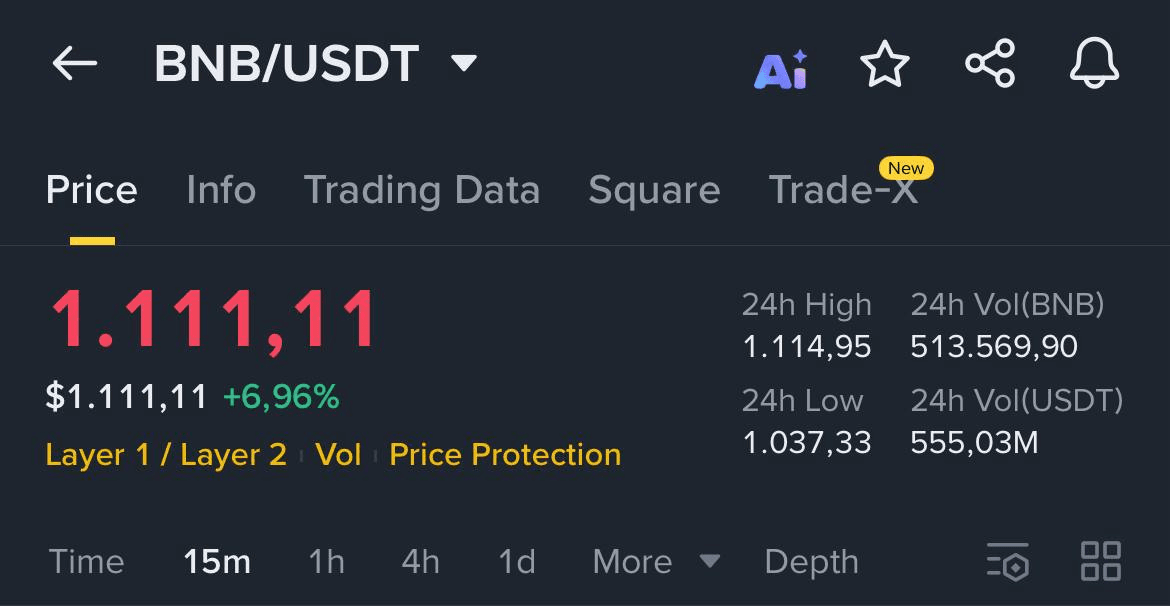Screen dimensions: 1170x606
Task: Switch chart to 4h interval
Action: tap(420, 562)
